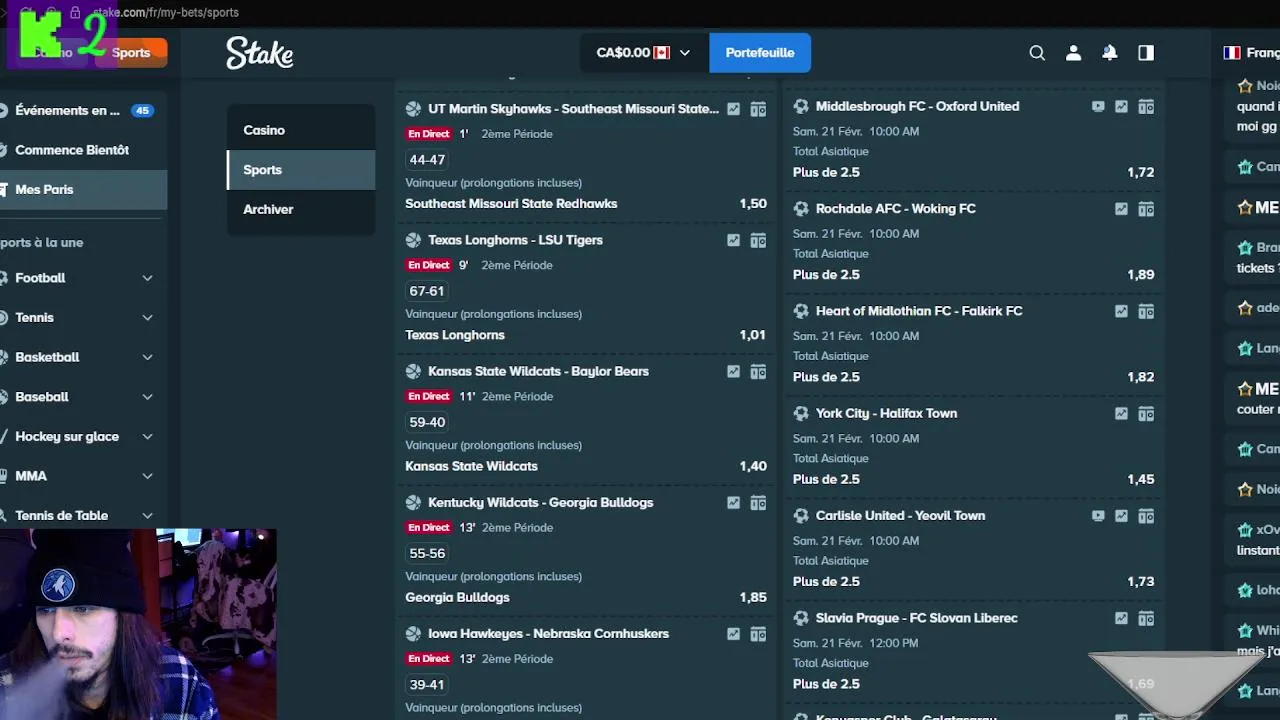Open the Français language selector
The image size is (1280, 720).
click(x=1251, y=53)
